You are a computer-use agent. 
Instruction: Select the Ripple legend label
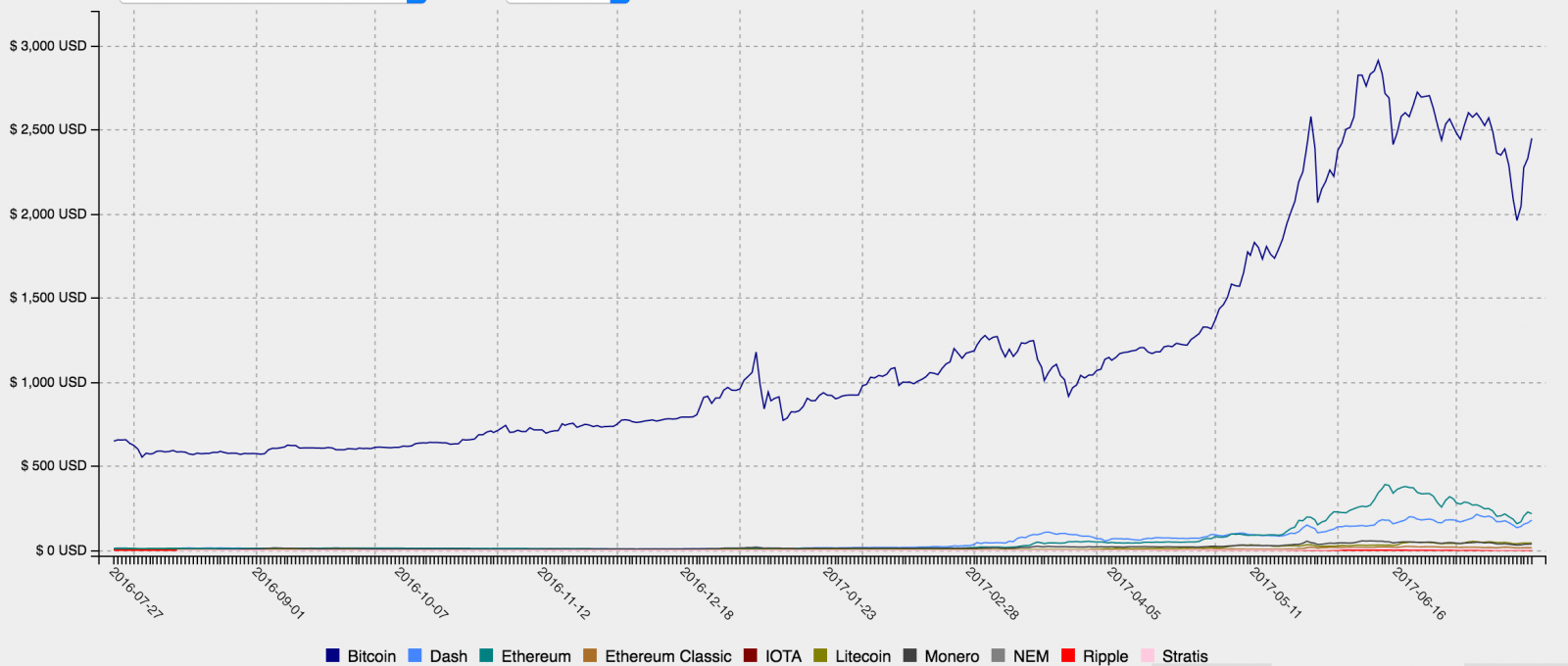point(1105,656)
